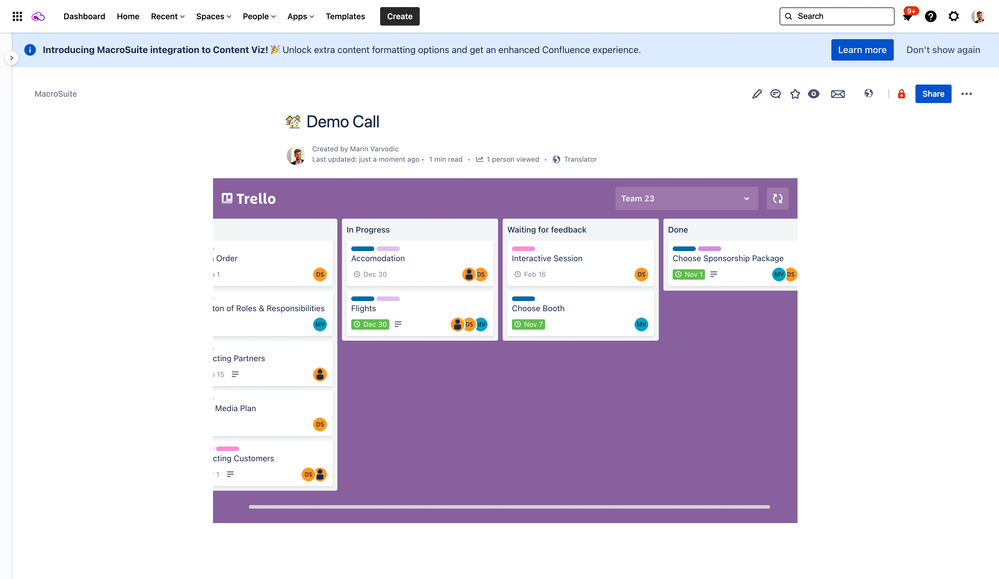The width and height of the screenshot is (999, 579).
Task: Open the Interactive Session card
Action: coord(580,264)
